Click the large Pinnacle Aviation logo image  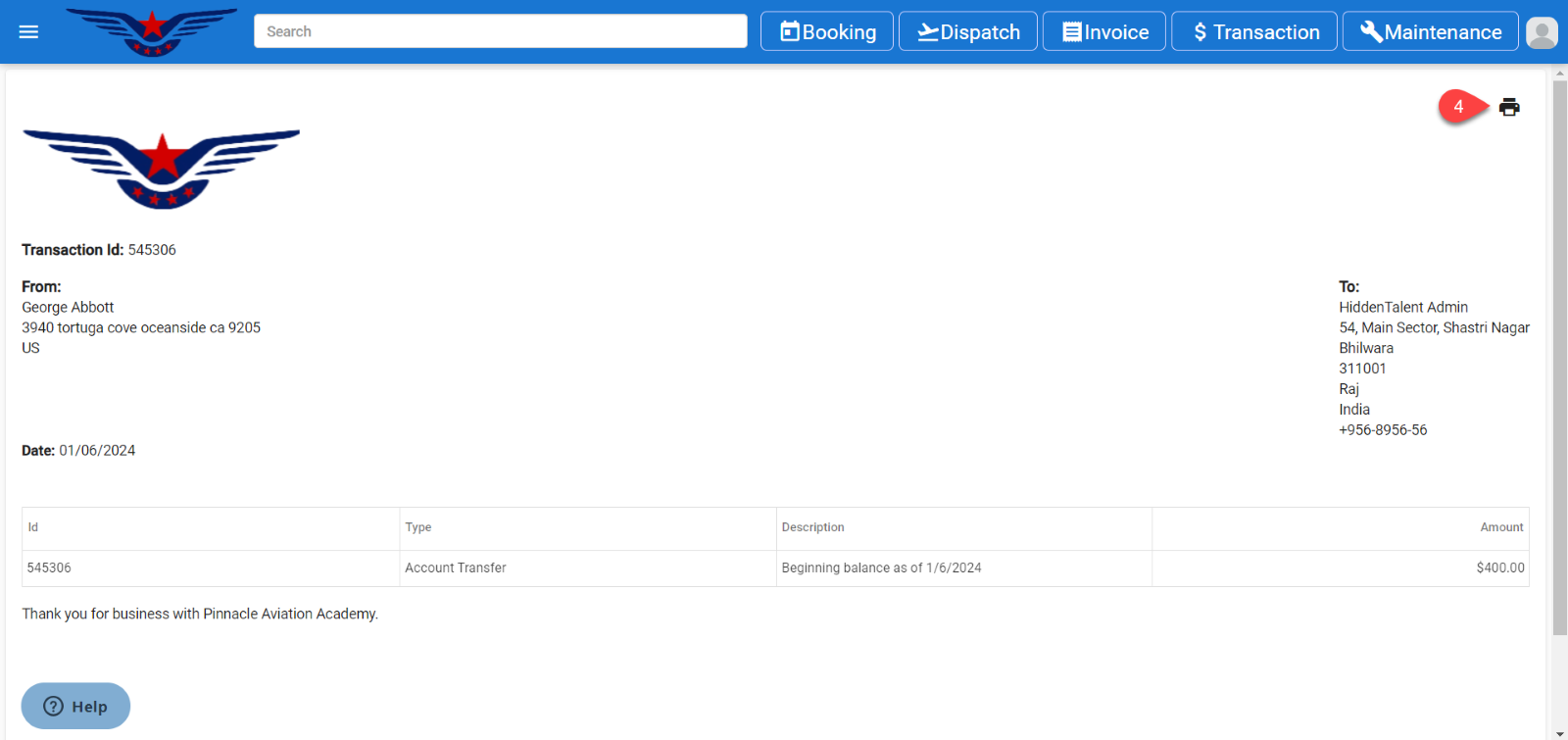[x=161, y=169]
